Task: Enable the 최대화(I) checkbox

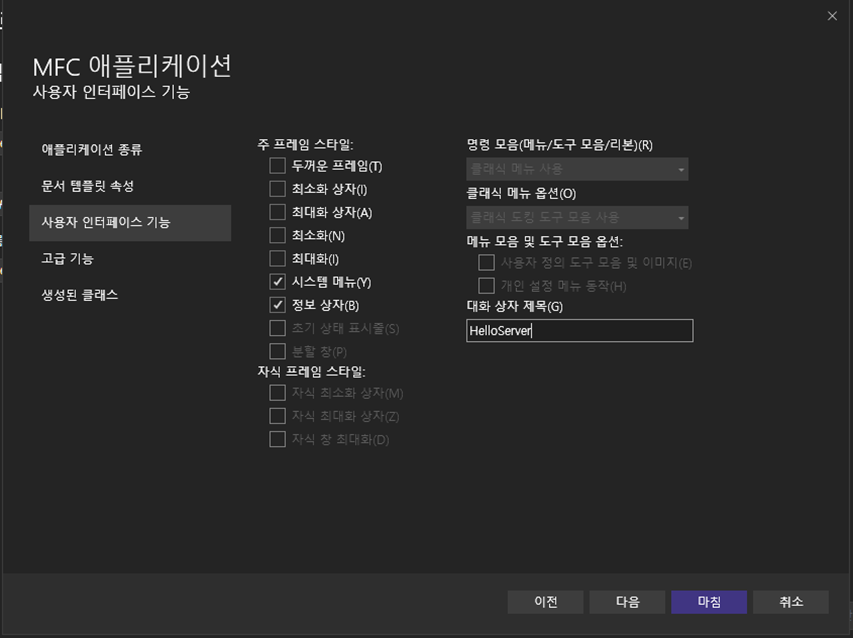Action: pos(277,259)
